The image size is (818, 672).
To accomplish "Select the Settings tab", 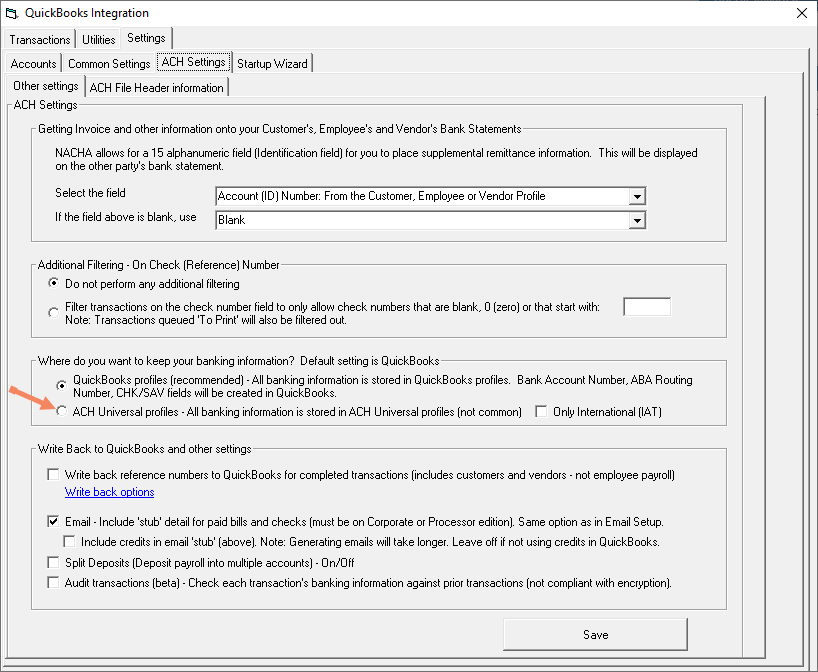I will [146, 38].
